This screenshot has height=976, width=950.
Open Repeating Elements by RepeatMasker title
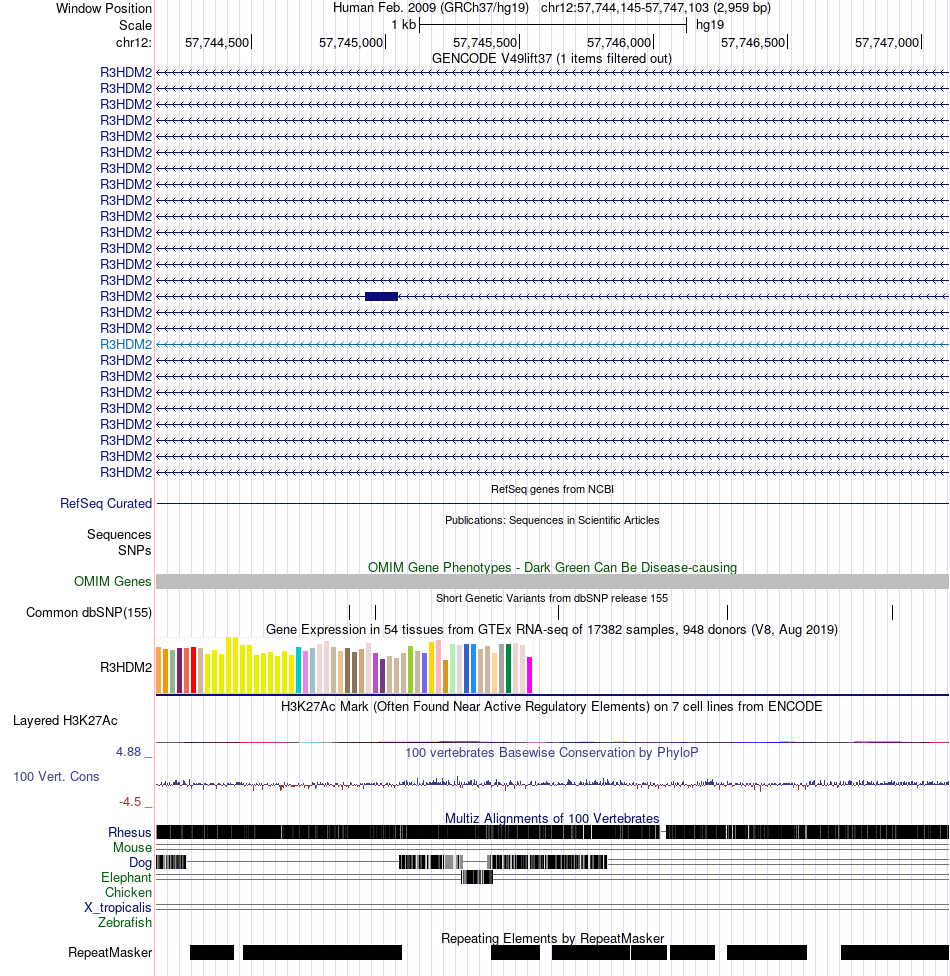(552, 939)
